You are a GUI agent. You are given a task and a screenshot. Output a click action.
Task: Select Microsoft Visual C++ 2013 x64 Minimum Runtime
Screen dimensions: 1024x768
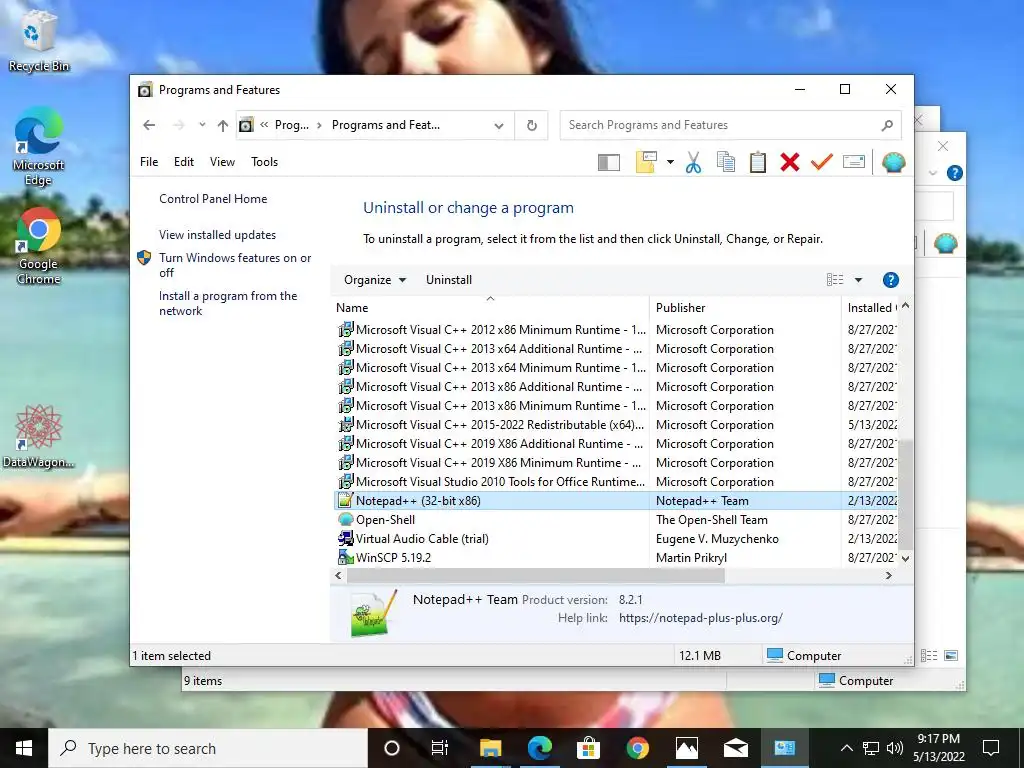pos(615,368)
